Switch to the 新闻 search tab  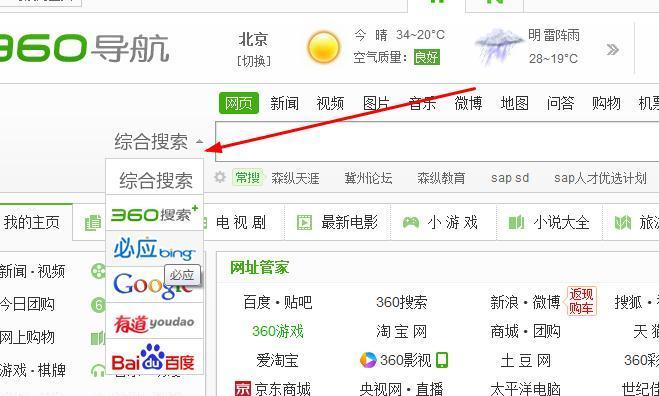tap(285, 103)
